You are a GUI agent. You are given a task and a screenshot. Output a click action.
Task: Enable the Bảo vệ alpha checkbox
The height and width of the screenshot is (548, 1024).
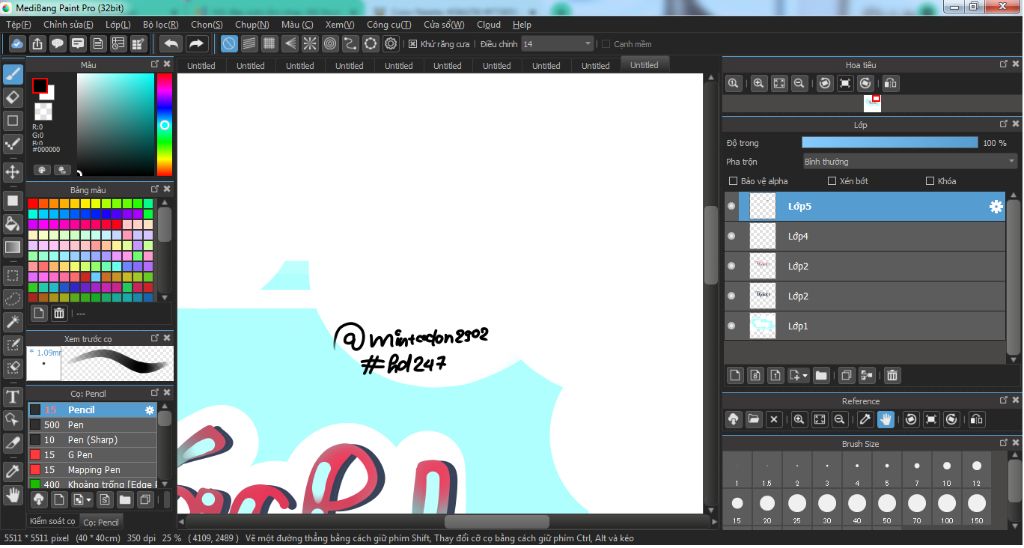pyautogui.click(x=732, y=181)
